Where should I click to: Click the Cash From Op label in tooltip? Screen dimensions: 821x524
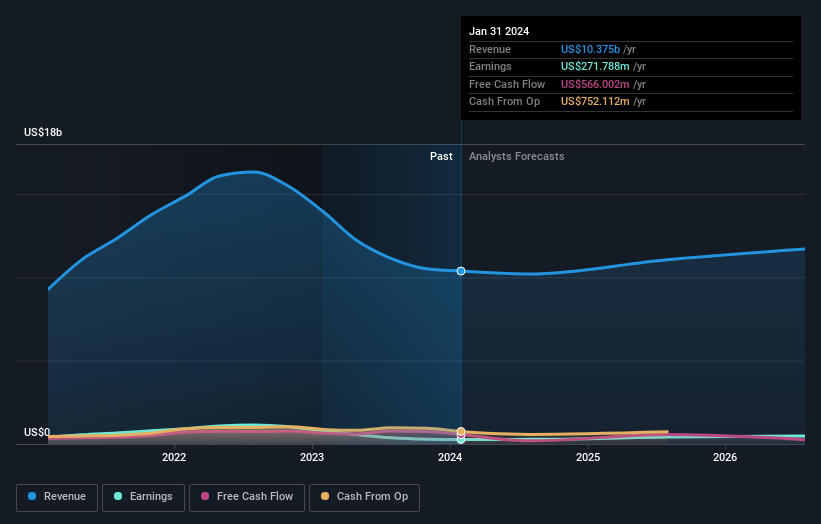point(504,102)
